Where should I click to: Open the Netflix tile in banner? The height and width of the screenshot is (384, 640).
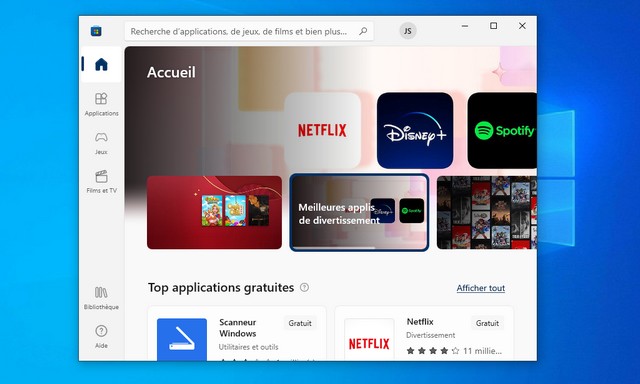click(x=322, y=131)
